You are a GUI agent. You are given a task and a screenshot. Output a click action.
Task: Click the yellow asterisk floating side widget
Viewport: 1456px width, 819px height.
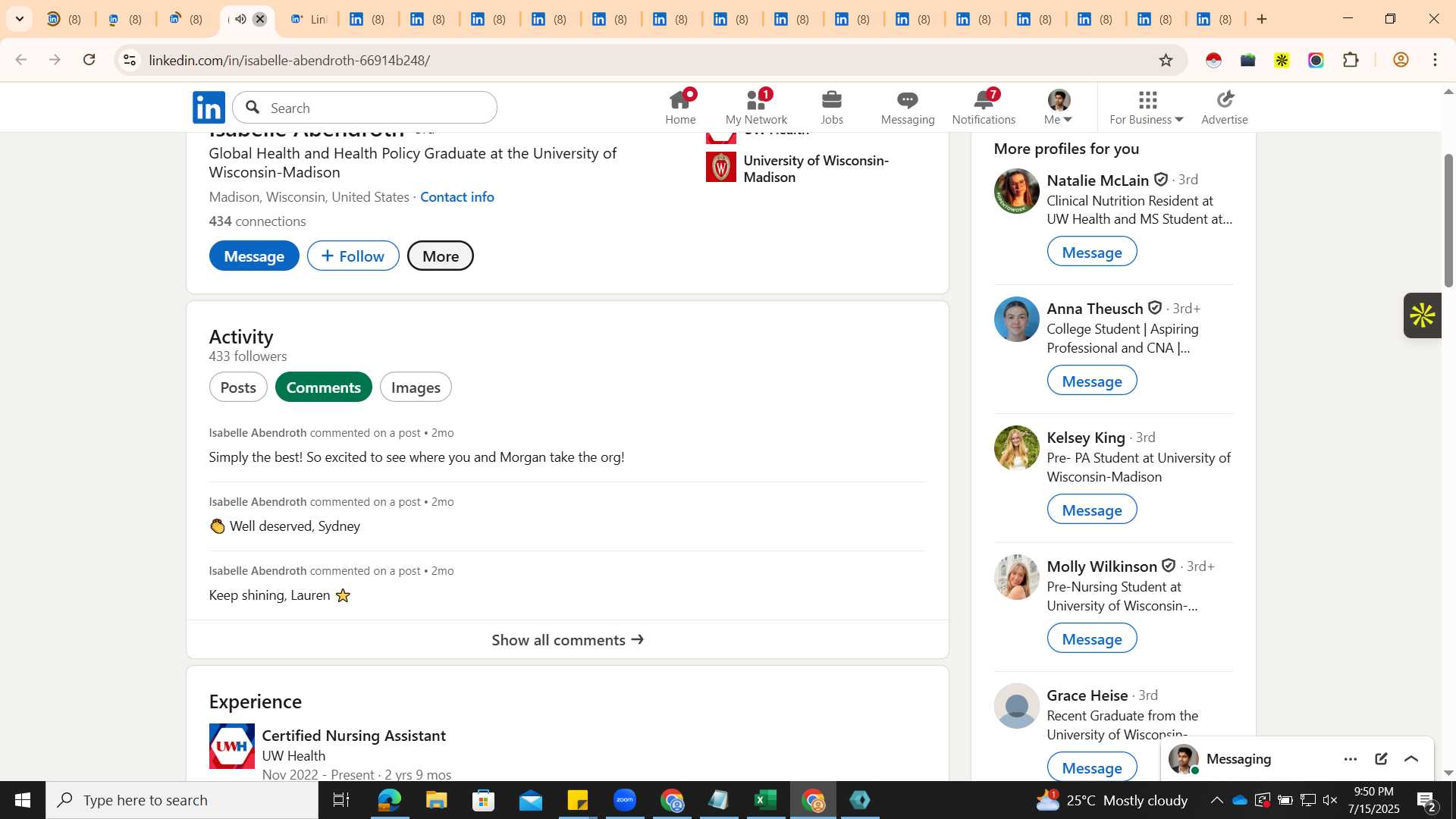(x=1422, y=315)
